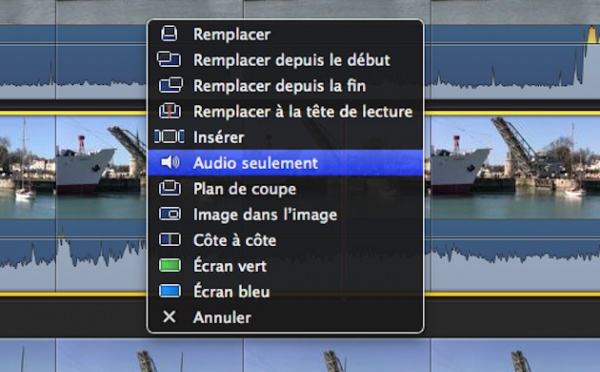Pick the green Écran vert swatch
The image size is (600, 372).
pos(170,266)
